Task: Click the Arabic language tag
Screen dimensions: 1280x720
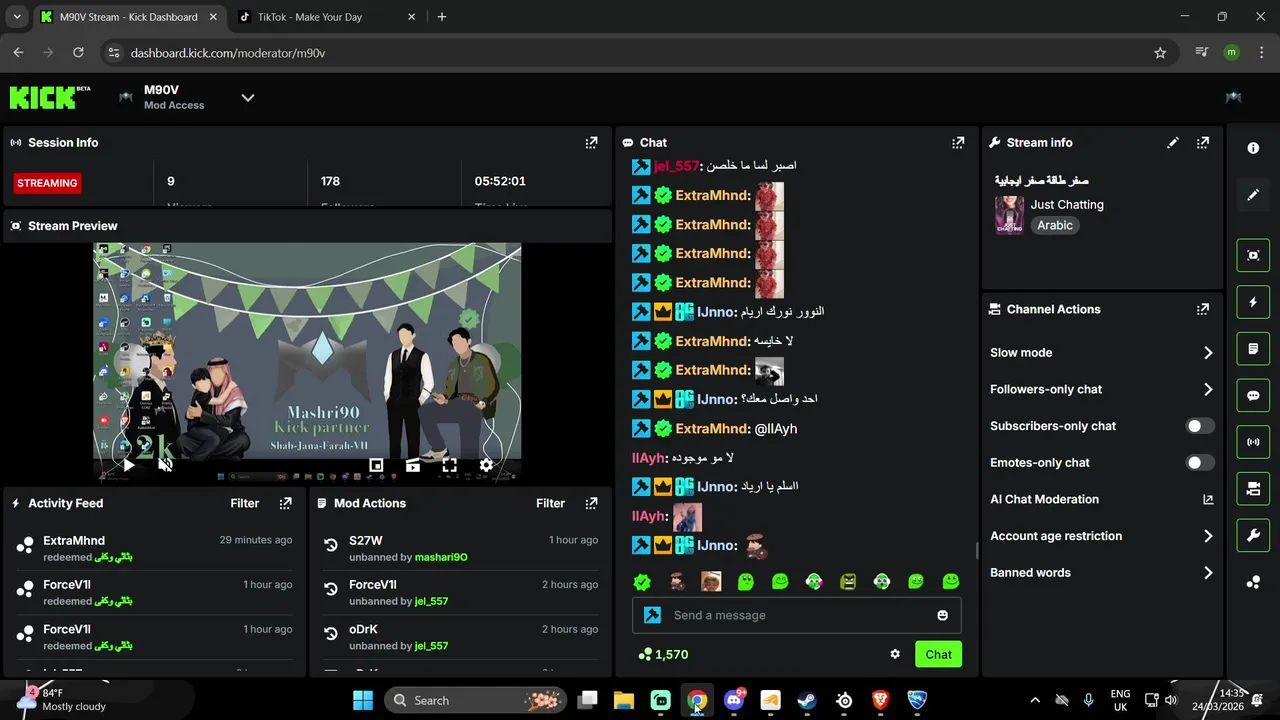Action: pos(1055,226)
